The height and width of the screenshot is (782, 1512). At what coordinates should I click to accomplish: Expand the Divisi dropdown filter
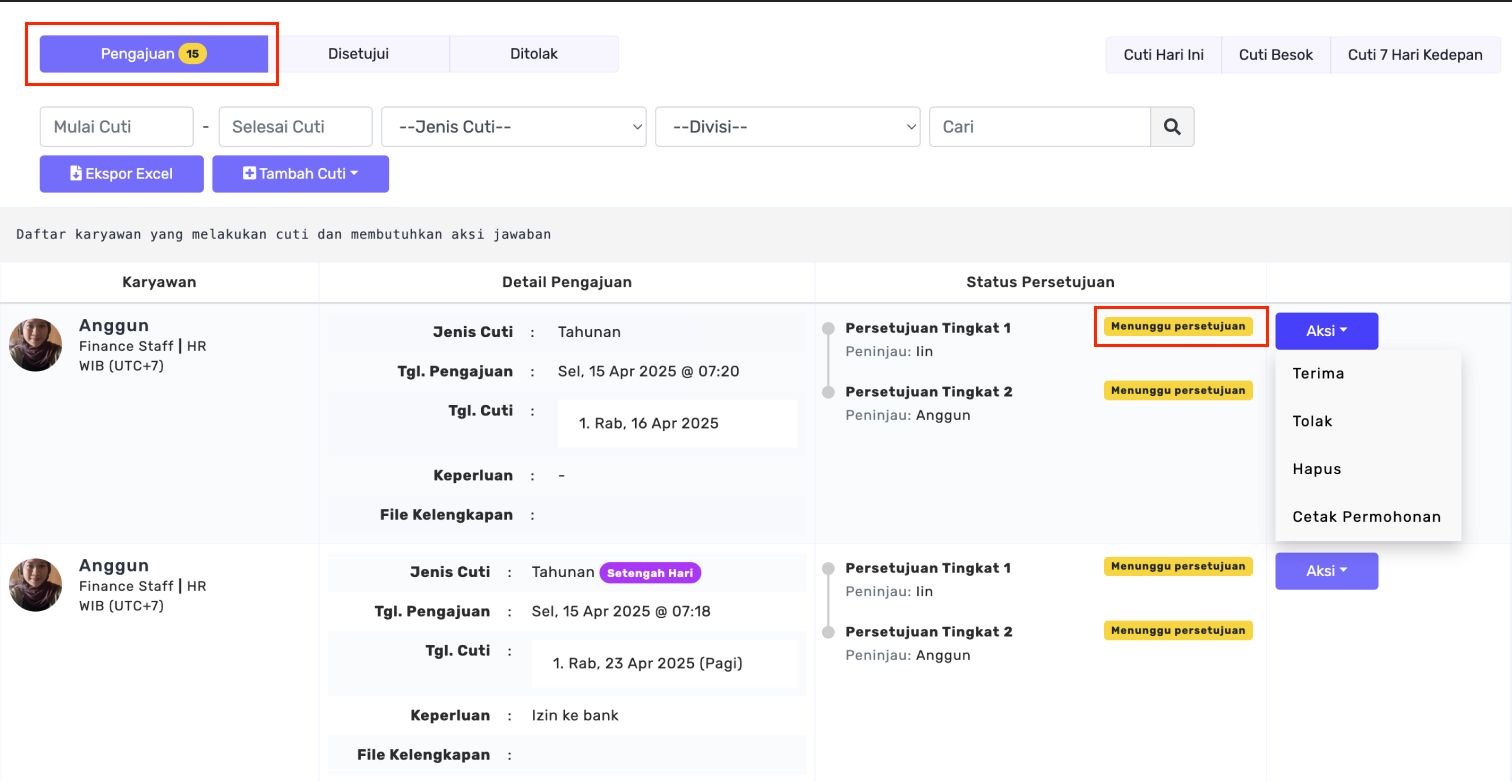(787, 127)
